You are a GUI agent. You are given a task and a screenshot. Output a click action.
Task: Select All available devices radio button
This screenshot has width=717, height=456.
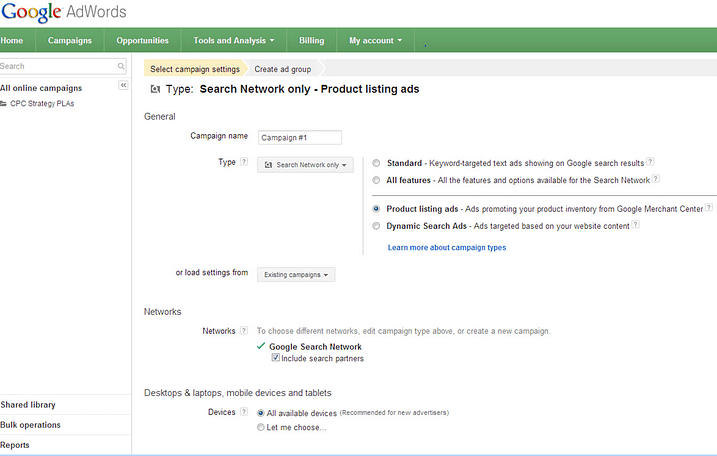(261, 413)
